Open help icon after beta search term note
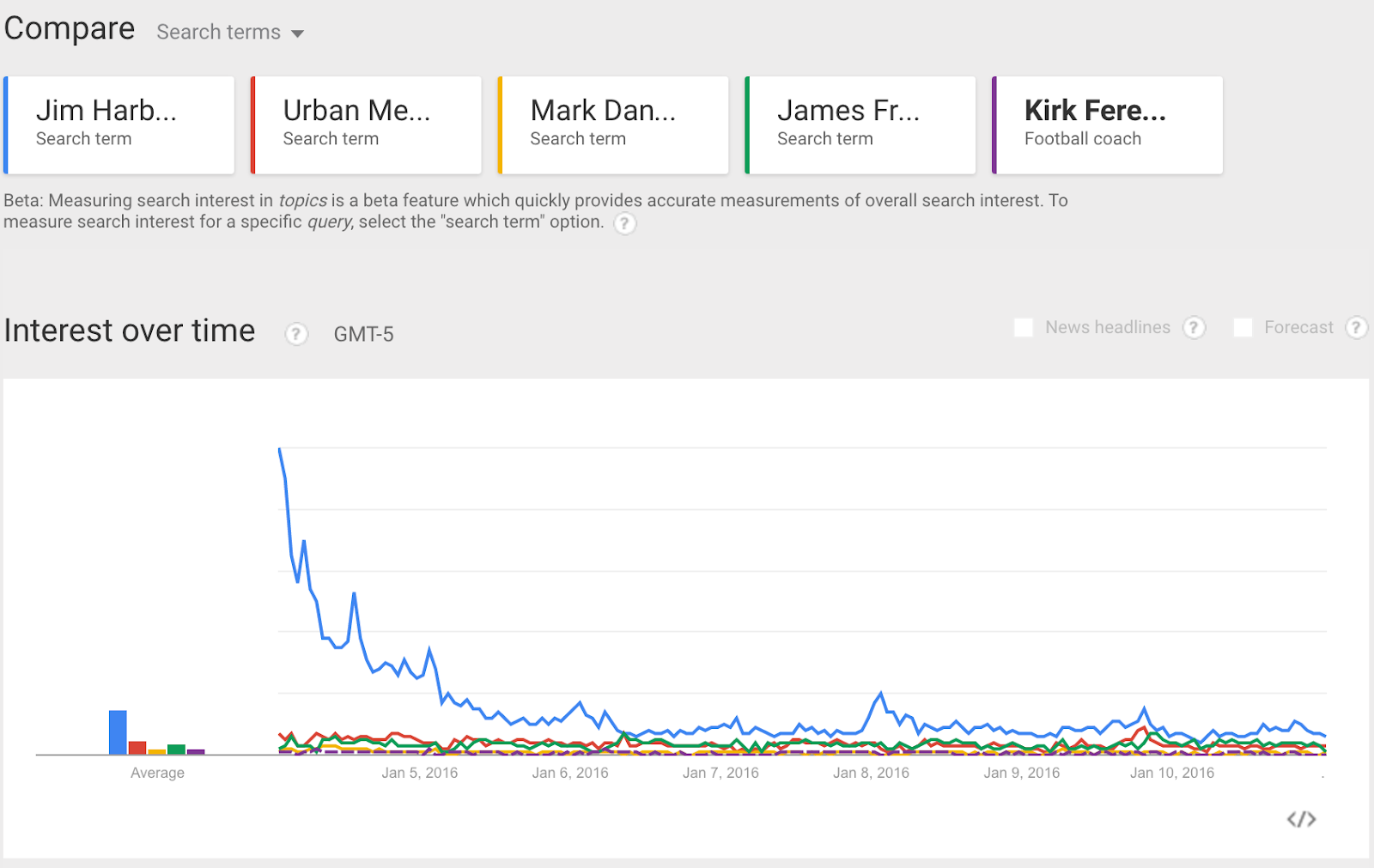The image size is (1374, 868). click(625, 223)
